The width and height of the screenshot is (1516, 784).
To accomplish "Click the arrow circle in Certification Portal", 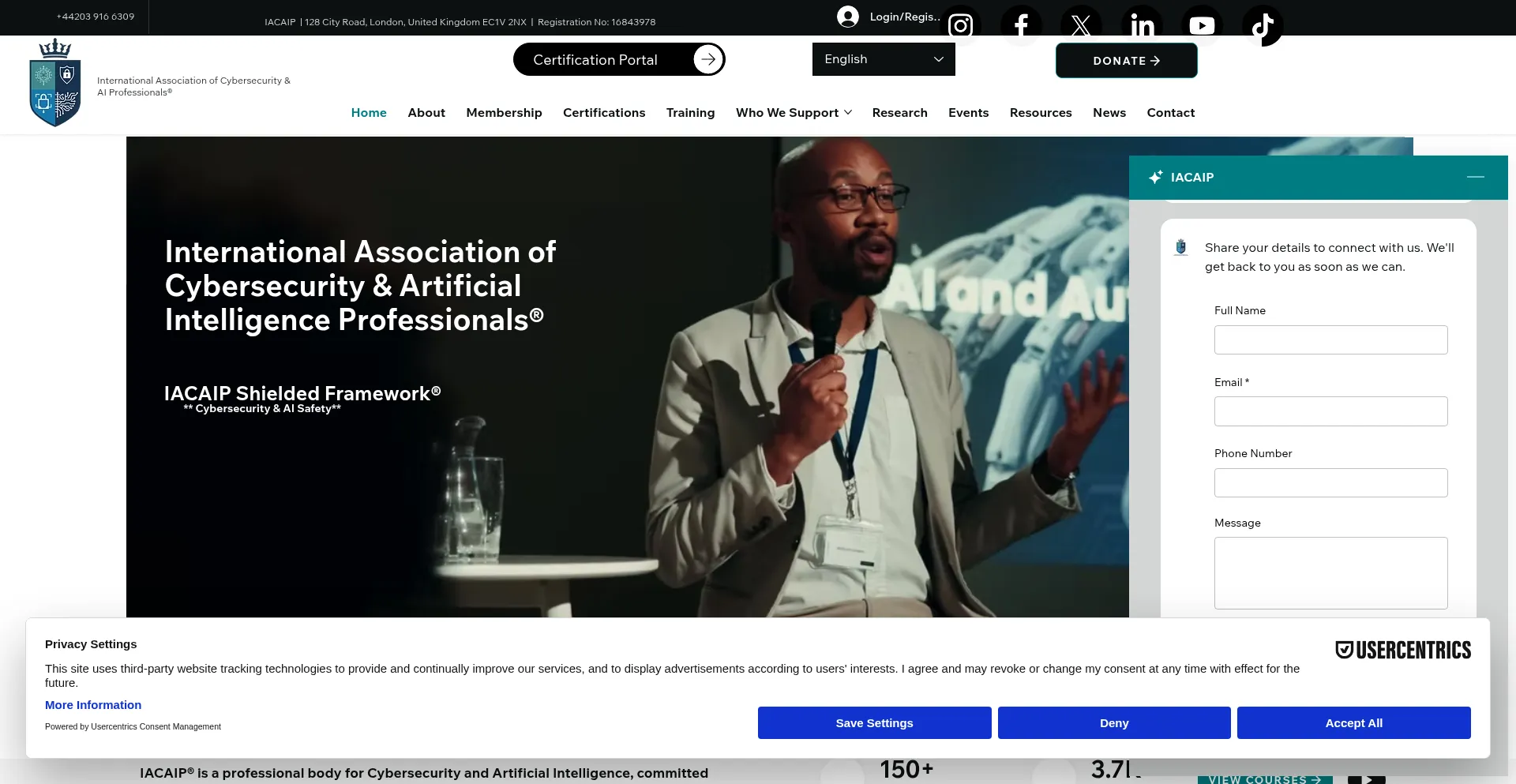I will [x=708, y=59].
